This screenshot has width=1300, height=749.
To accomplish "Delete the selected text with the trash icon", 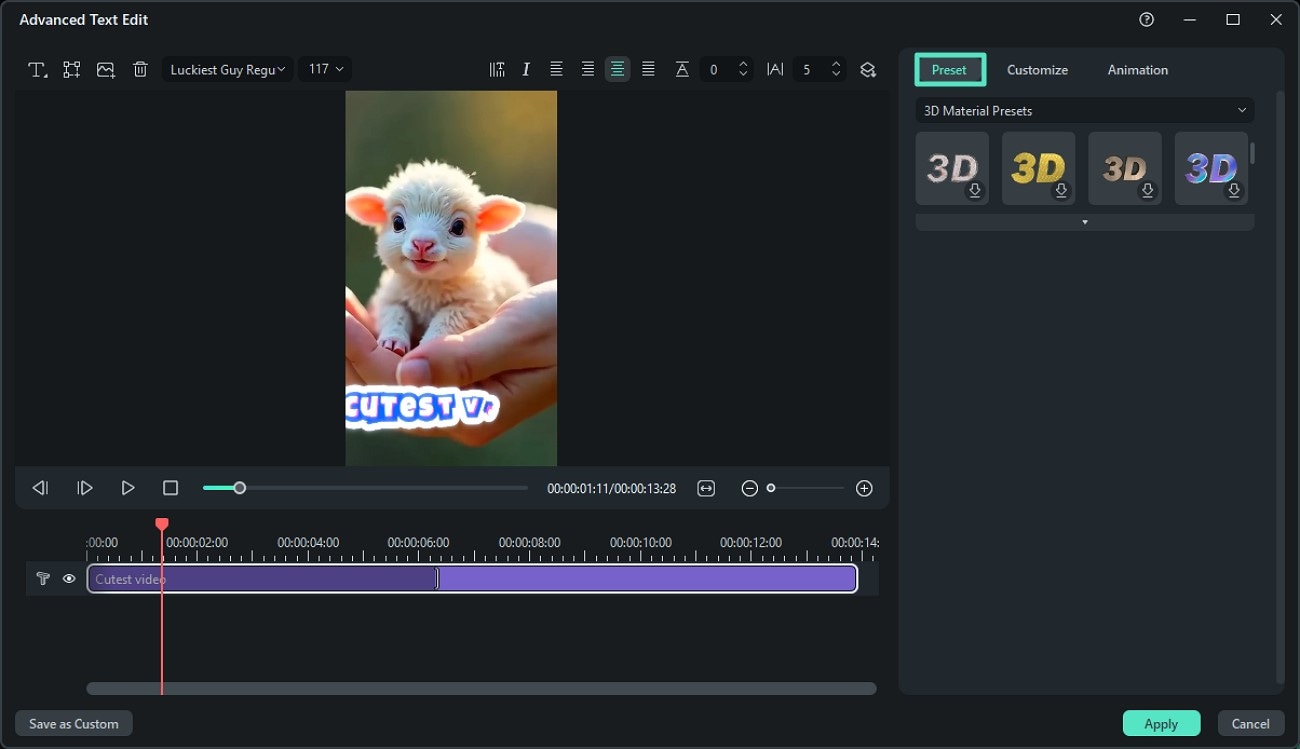I will click(x=141, y=70).
